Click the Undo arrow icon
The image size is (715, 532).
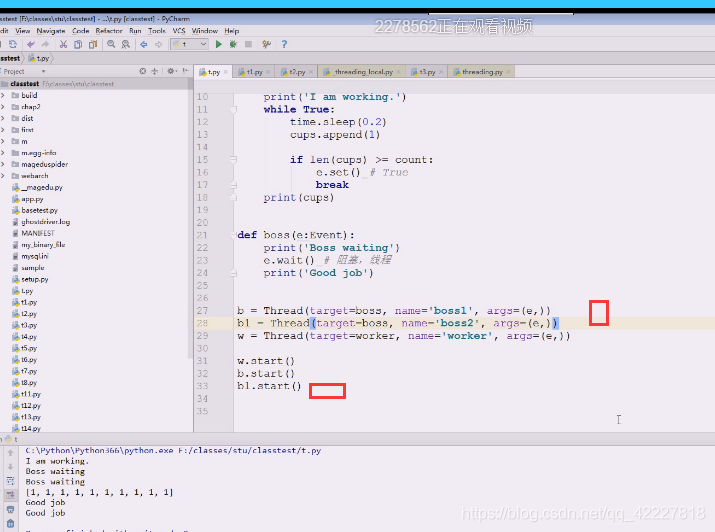[31, 44]
